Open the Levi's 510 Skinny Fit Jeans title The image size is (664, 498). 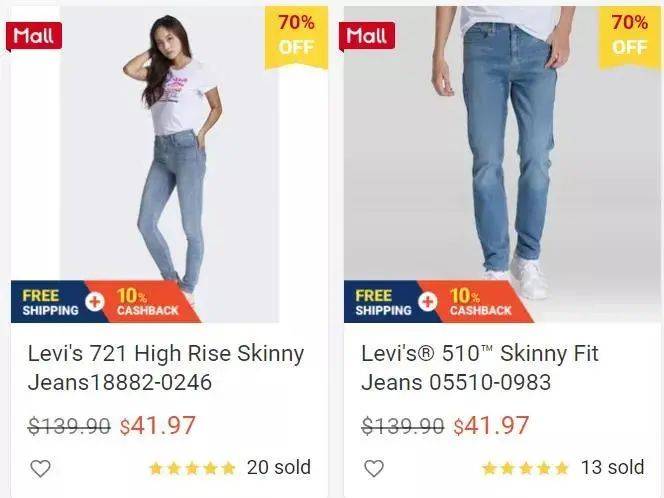[x=480, y=368]
